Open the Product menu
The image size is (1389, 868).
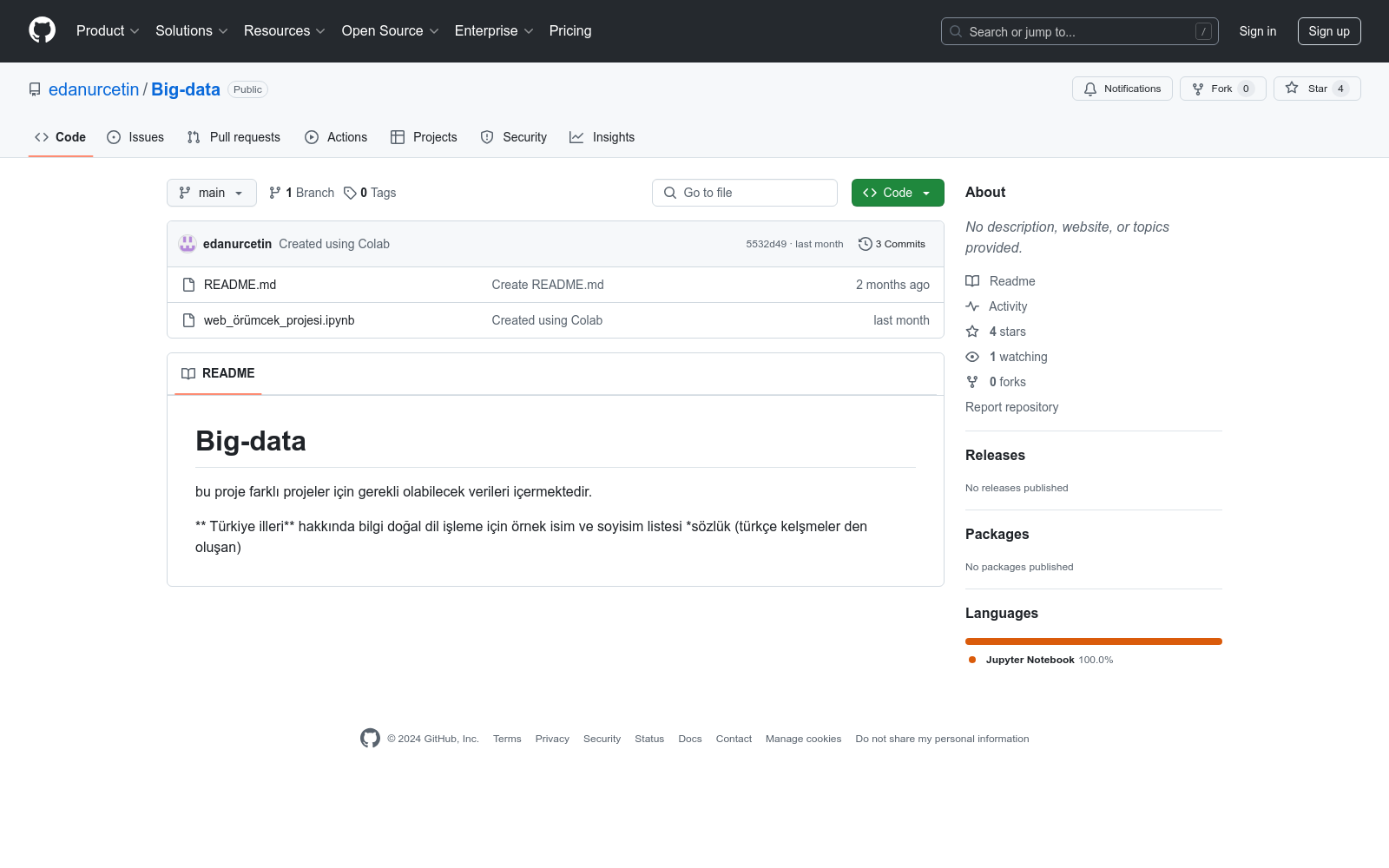(x=108, y=31)
